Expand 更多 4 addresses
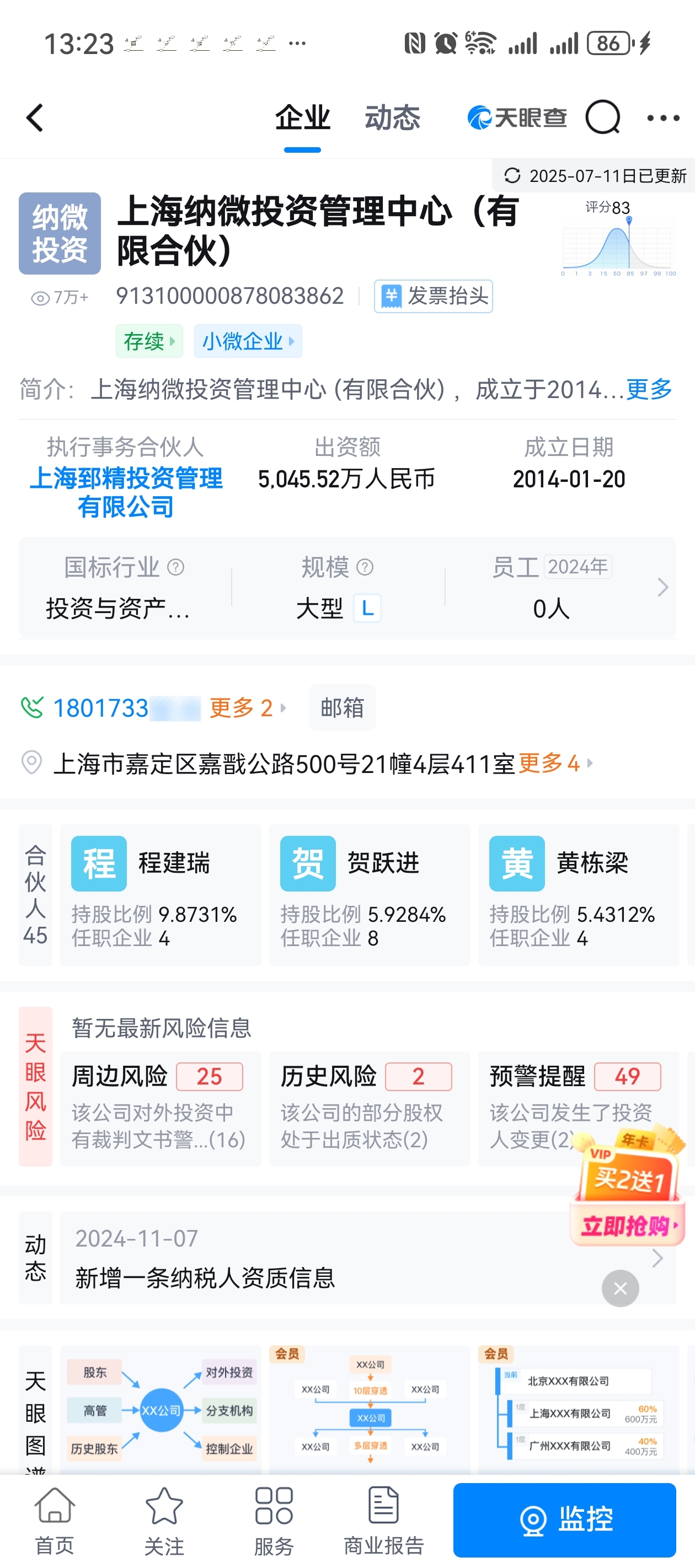 [555, 762]
